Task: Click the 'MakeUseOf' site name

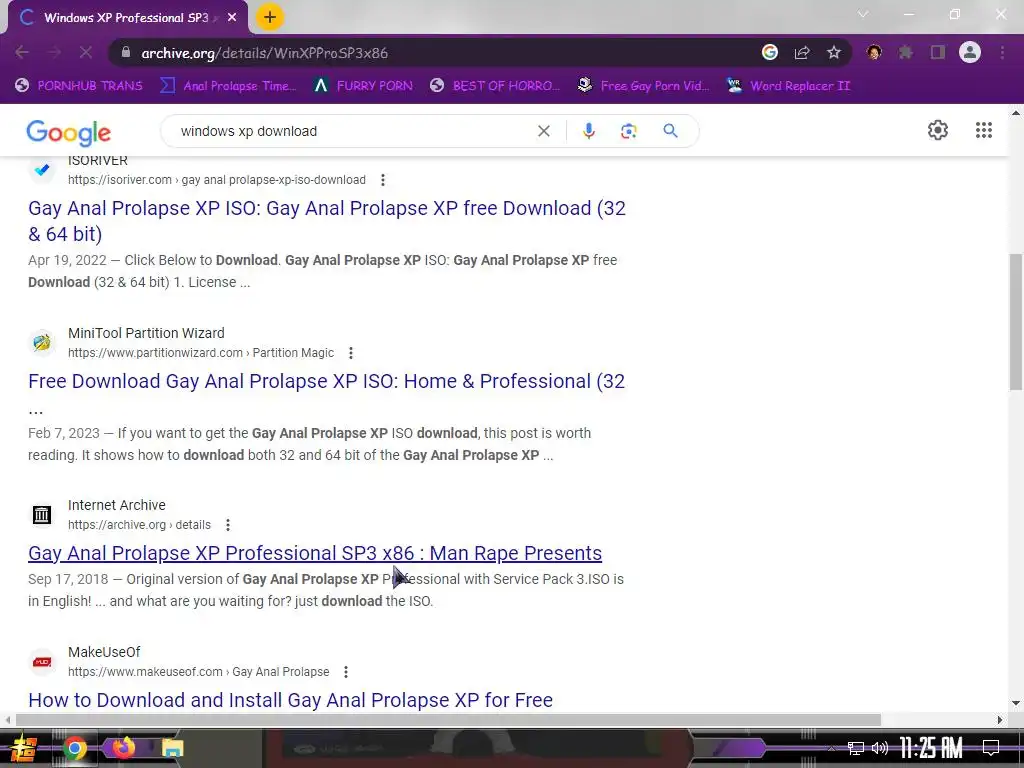Action: point(104,652)
